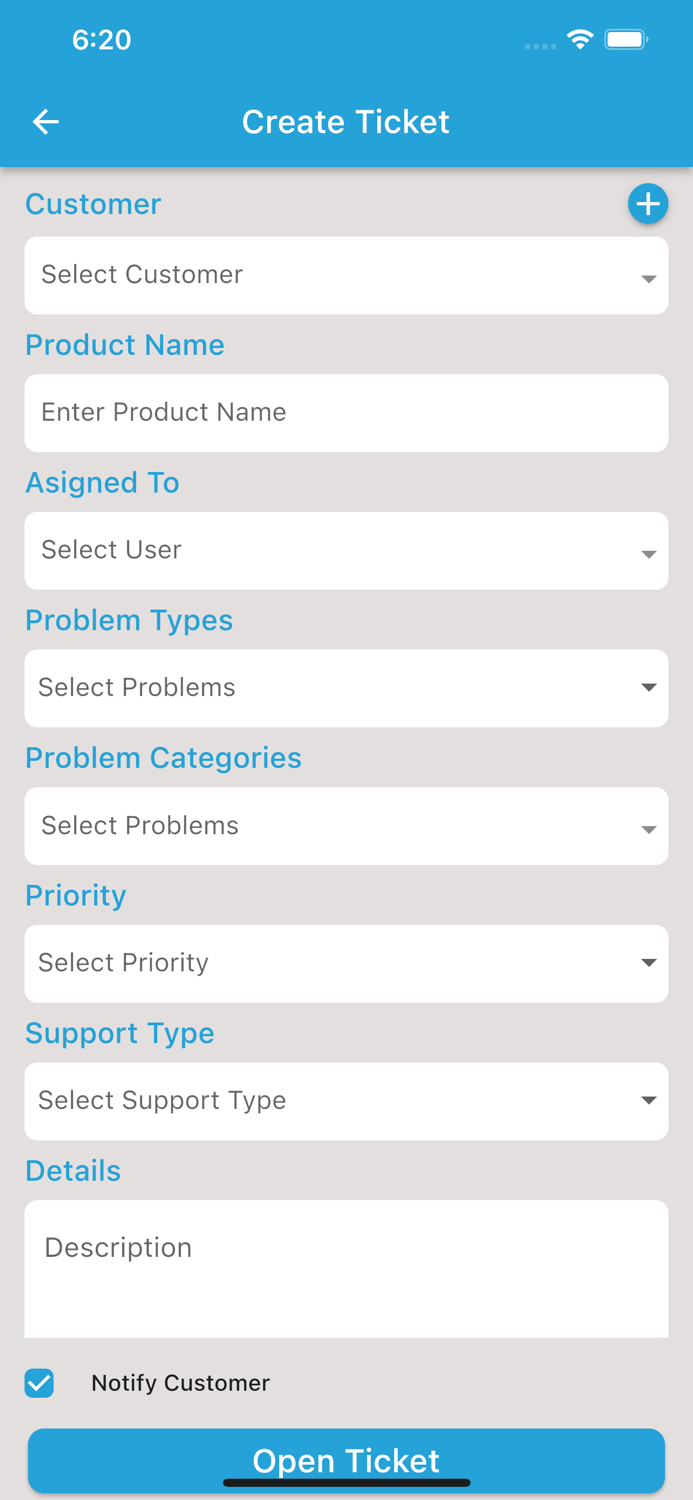Tap the Select Priority dropdown arrow
This screenshot has width=693, height=1500.
(648, 964)
